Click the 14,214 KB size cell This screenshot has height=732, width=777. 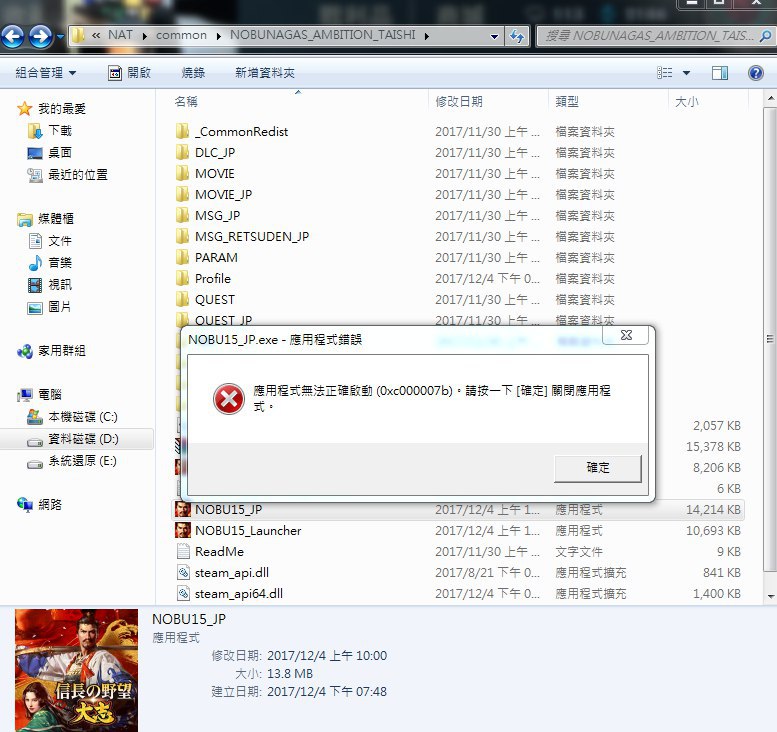713,510
